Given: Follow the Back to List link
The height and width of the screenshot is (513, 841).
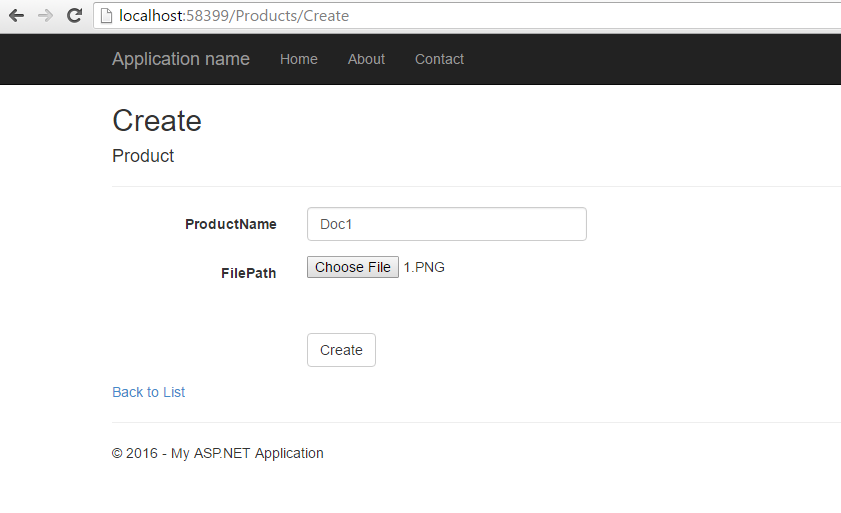Looking at the screenshot, I should pyautogui.click(x=148, y=392).
